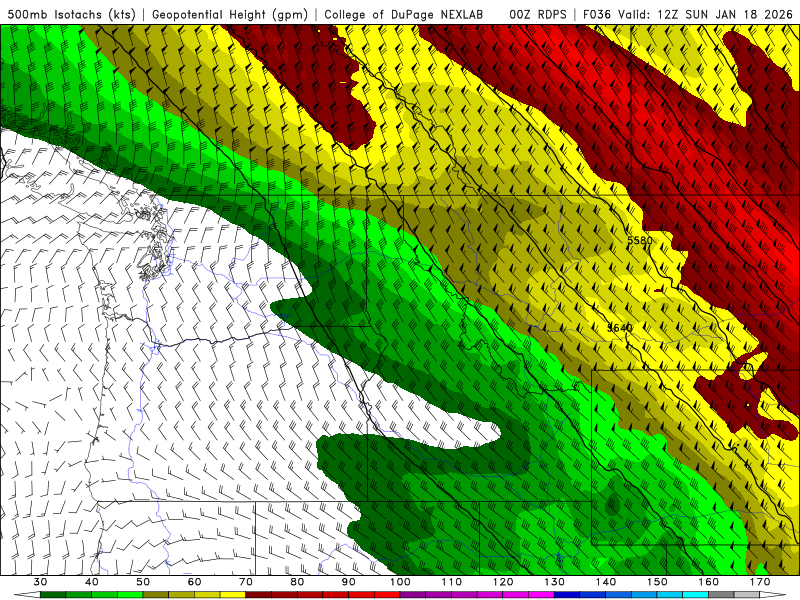Select the bright red 95–100 kt swatch
This screenshot has height=600, width=800.
click(x=387, y=595)
